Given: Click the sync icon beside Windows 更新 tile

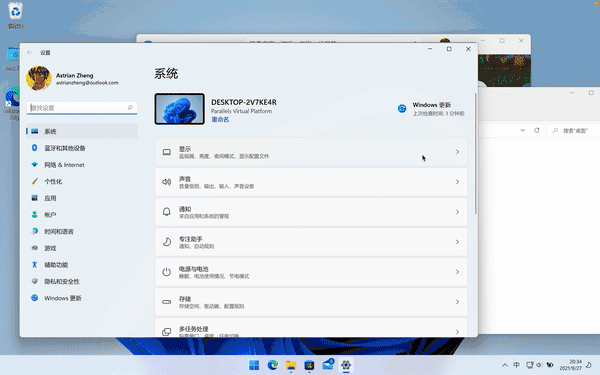Looking at the screenshot, I should (x=402, y=109).
